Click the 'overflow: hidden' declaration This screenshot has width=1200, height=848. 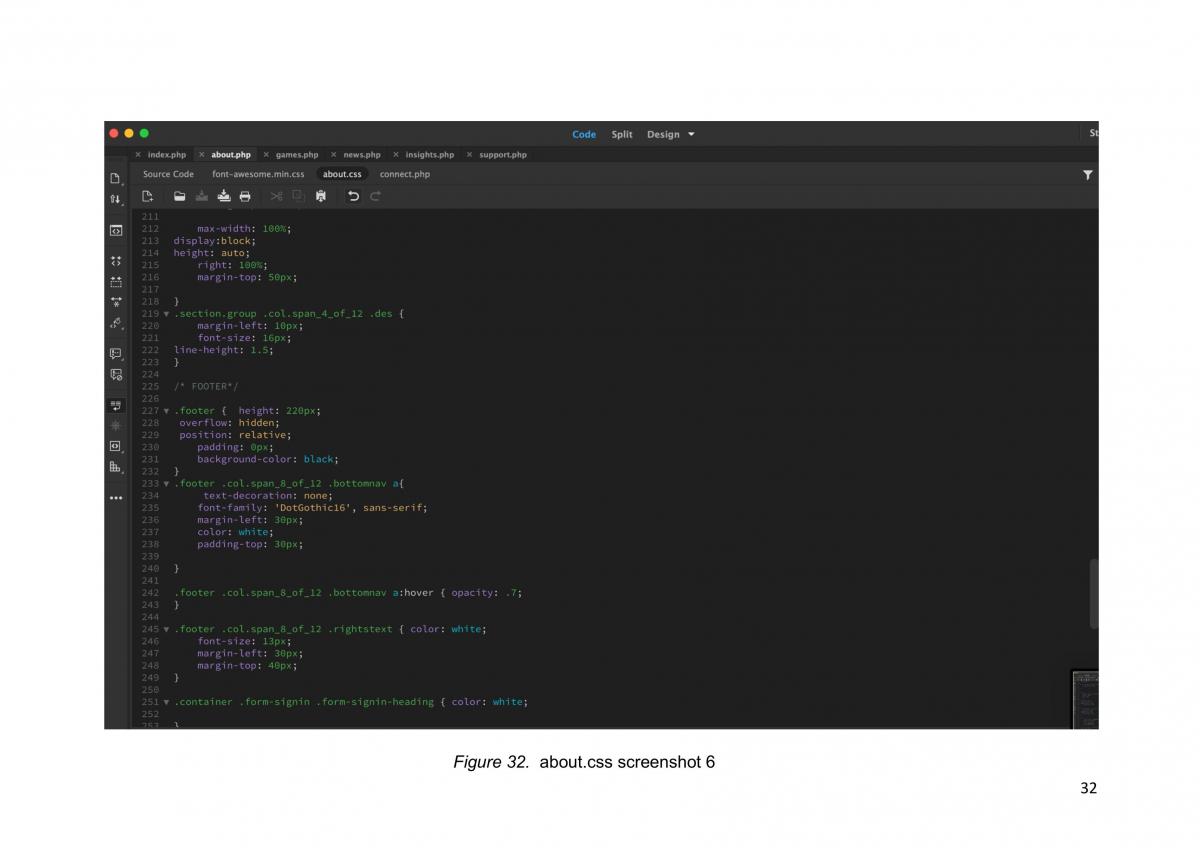click(x=228, y=423)
